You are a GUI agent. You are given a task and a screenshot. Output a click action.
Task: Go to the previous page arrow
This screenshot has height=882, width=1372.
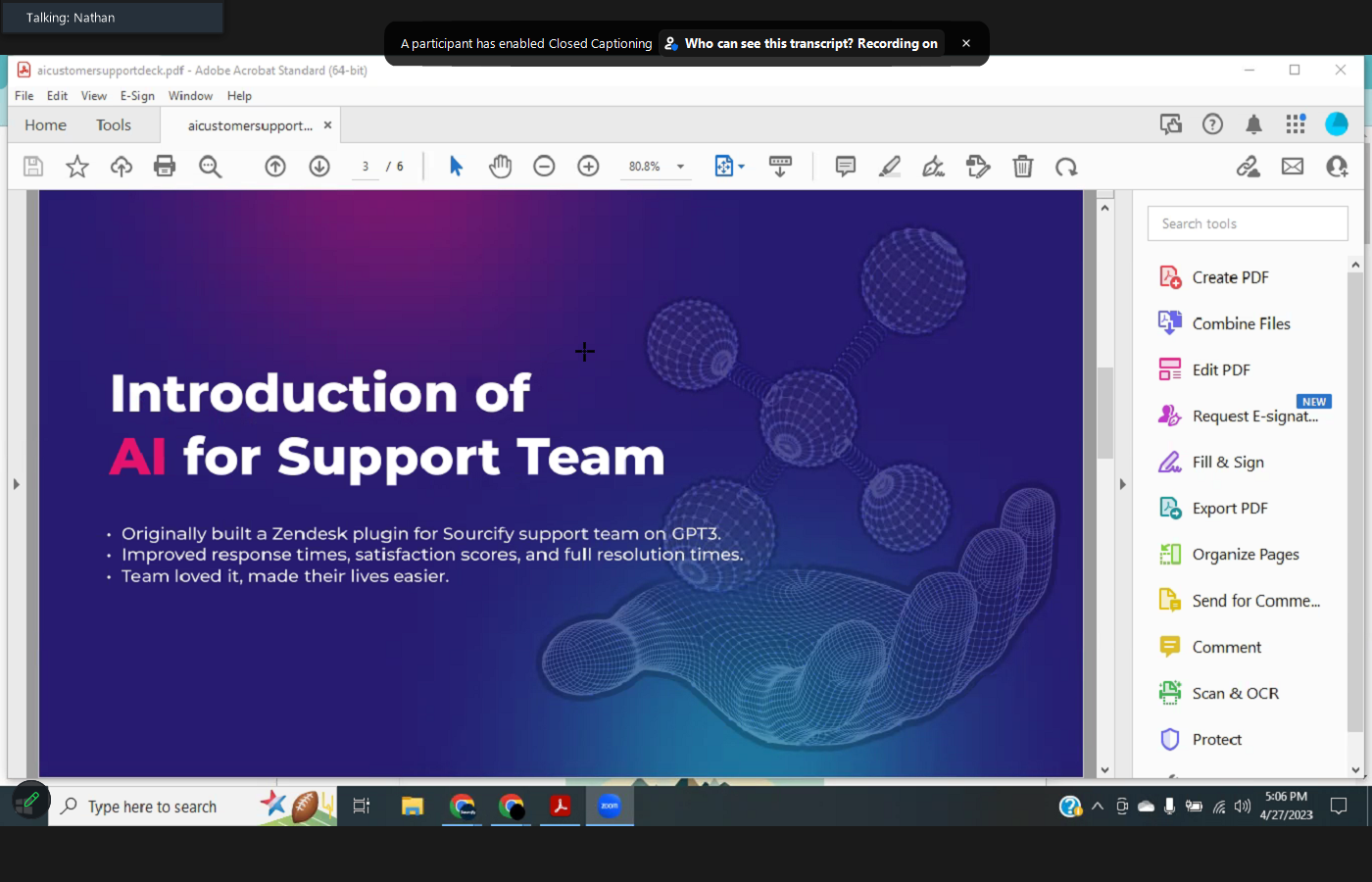pos(275,167)
